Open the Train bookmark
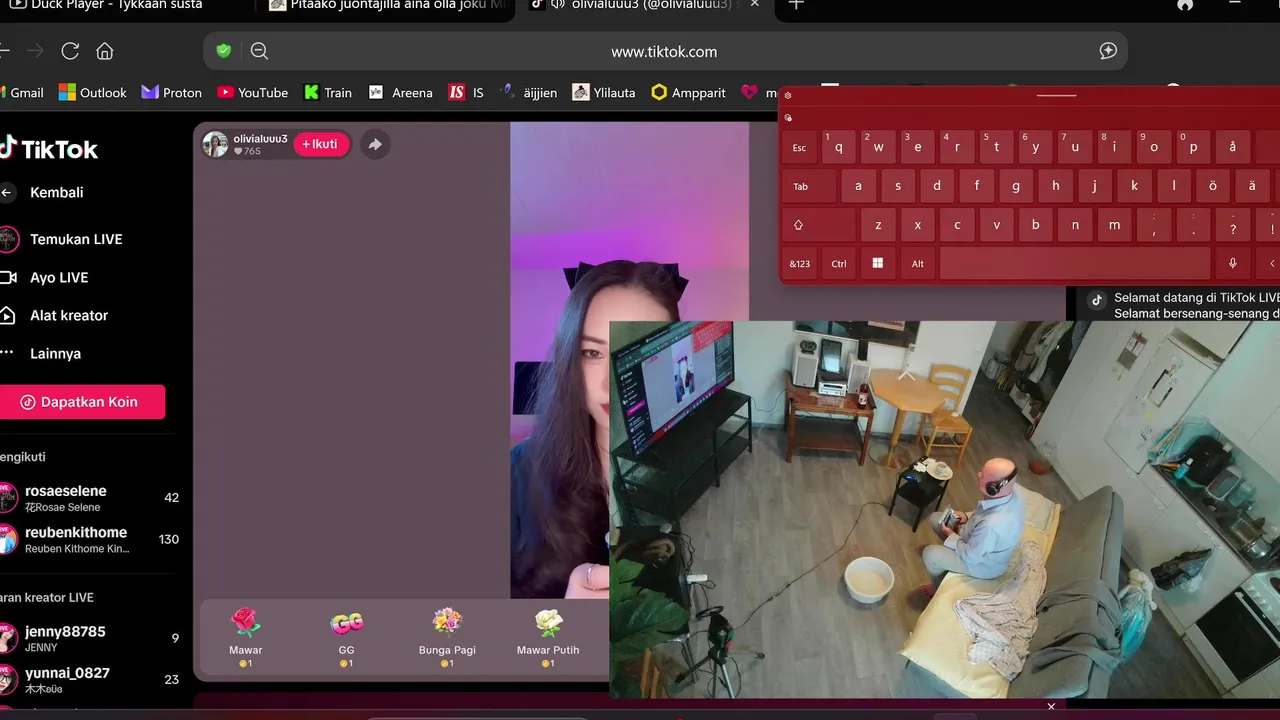The image size is (1280, 720). (x=328, y=92)
